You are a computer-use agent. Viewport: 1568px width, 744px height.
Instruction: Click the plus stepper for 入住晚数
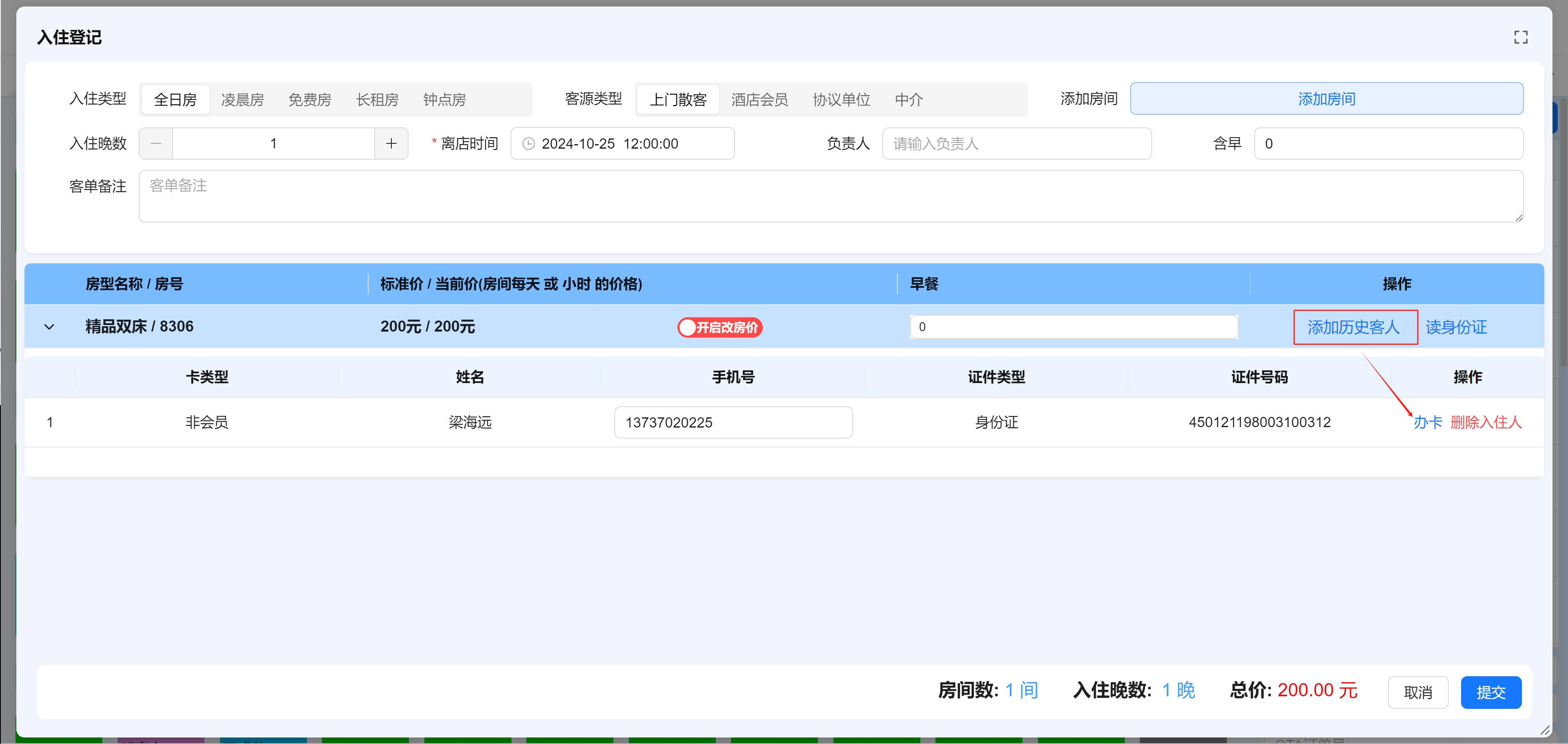[391, 144]
